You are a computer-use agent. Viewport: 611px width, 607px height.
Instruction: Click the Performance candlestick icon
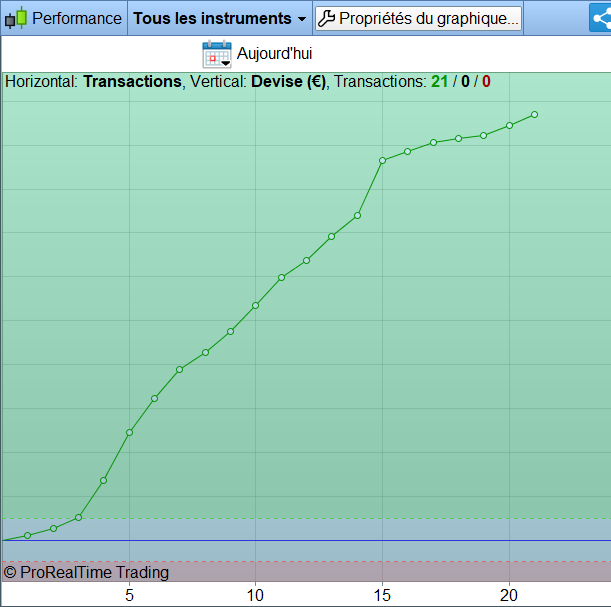pyautogui.click(x=16, y=18)
